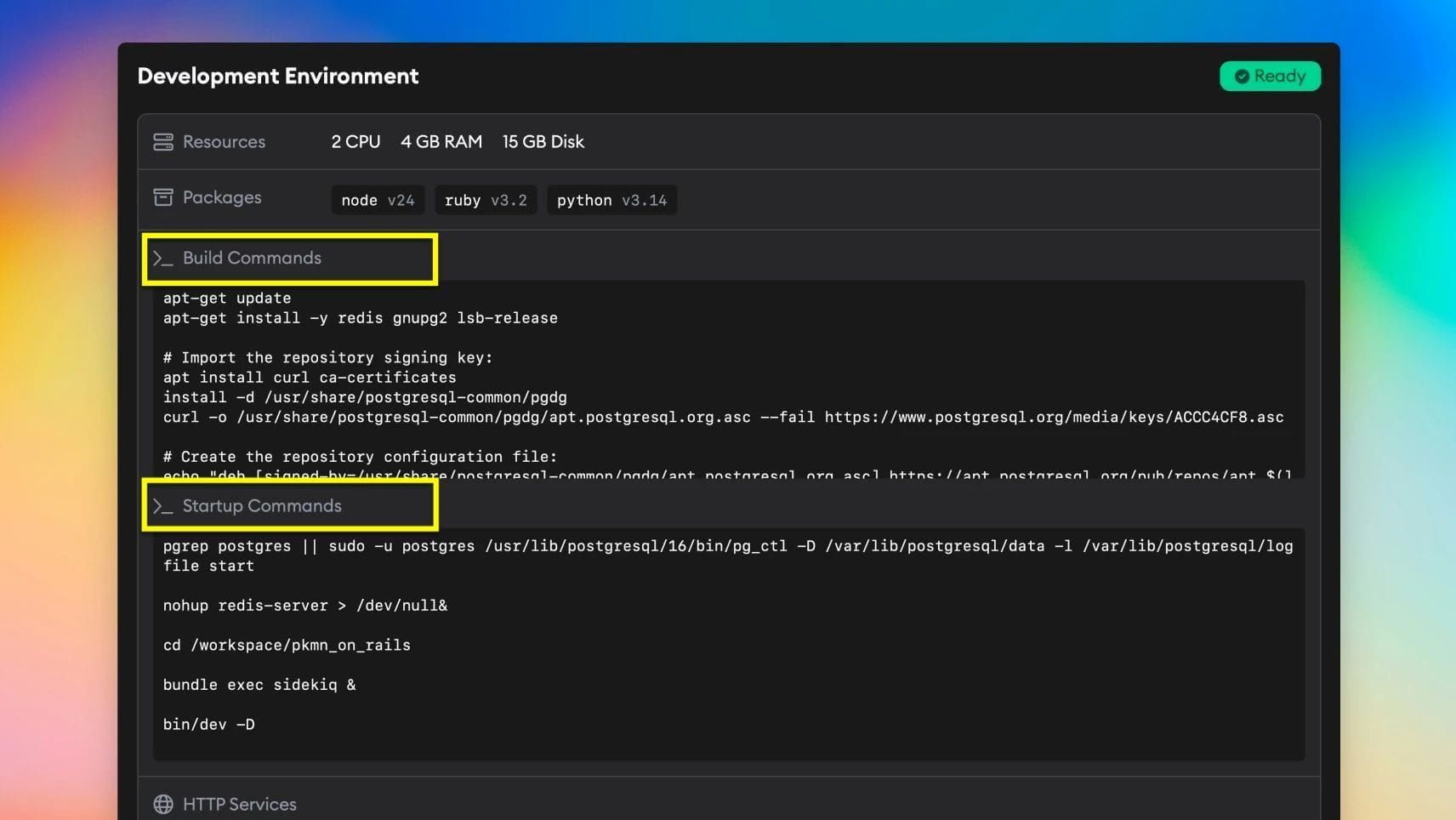Click the Development Environment heading
Screen dimensions: 1456x820
tap(278, 76)
